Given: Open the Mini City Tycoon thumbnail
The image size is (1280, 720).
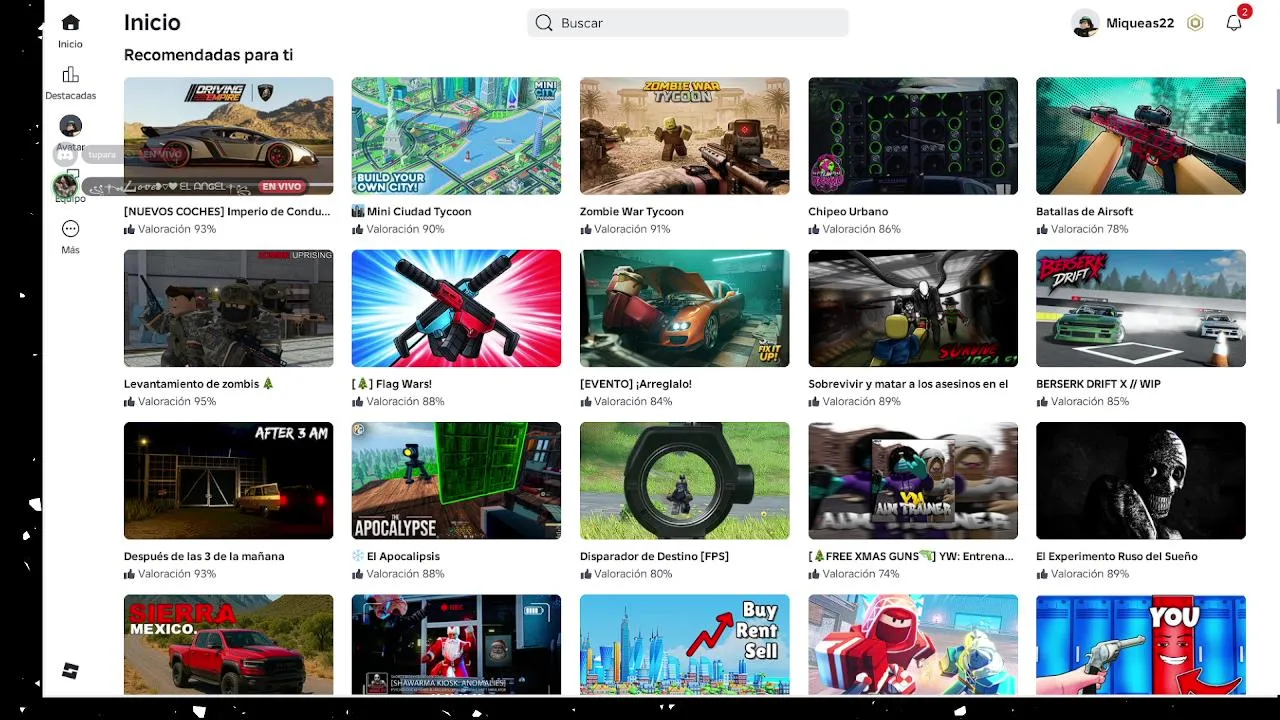Looking at the screenshot, I should click(456, 136).
